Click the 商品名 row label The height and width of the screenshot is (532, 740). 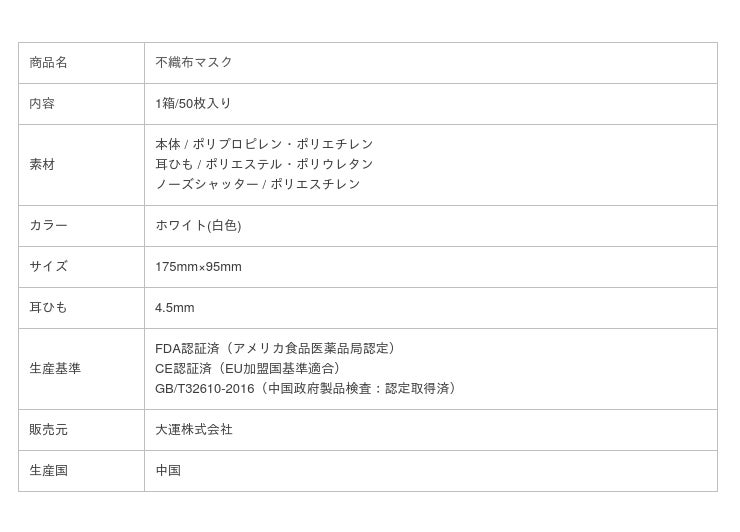(49, 62)
